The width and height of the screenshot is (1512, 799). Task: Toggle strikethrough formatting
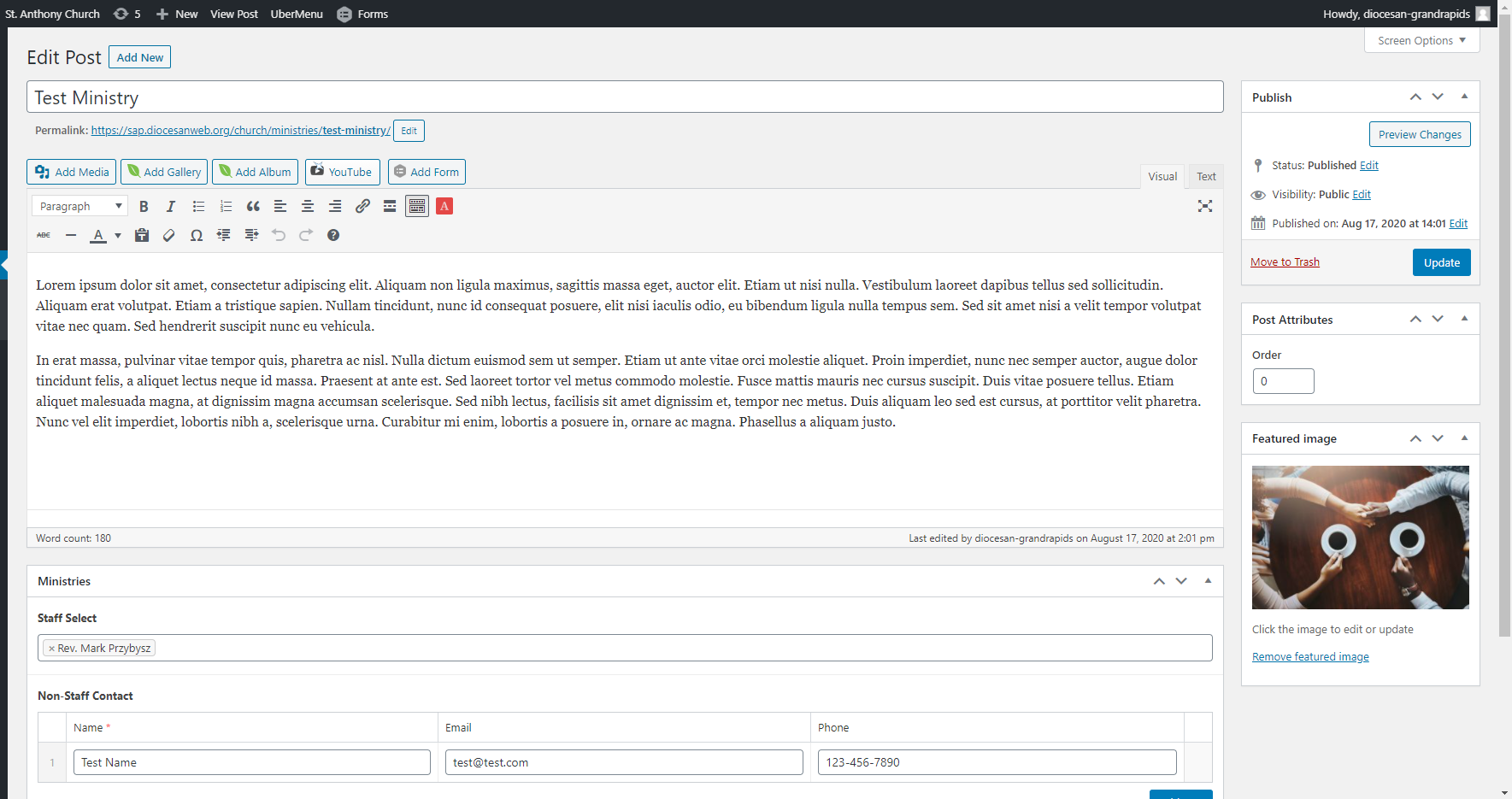[44, 235]
